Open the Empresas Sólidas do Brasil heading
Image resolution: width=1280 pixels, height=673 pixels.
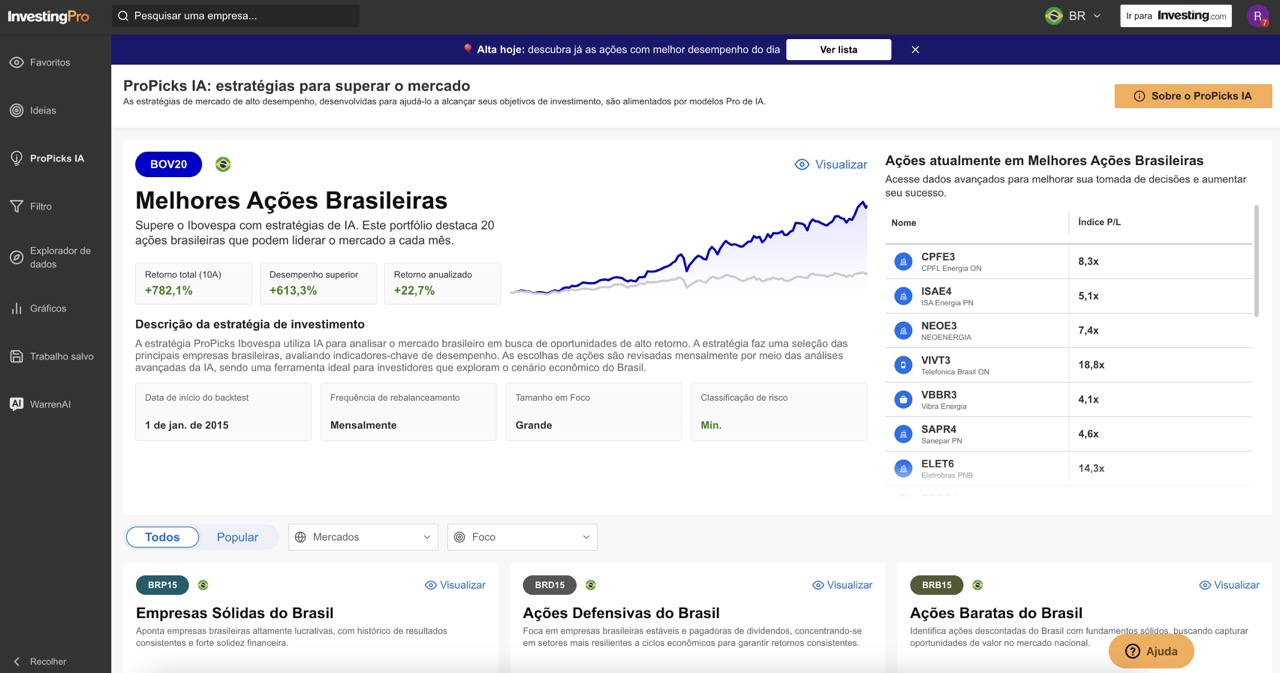234,613
